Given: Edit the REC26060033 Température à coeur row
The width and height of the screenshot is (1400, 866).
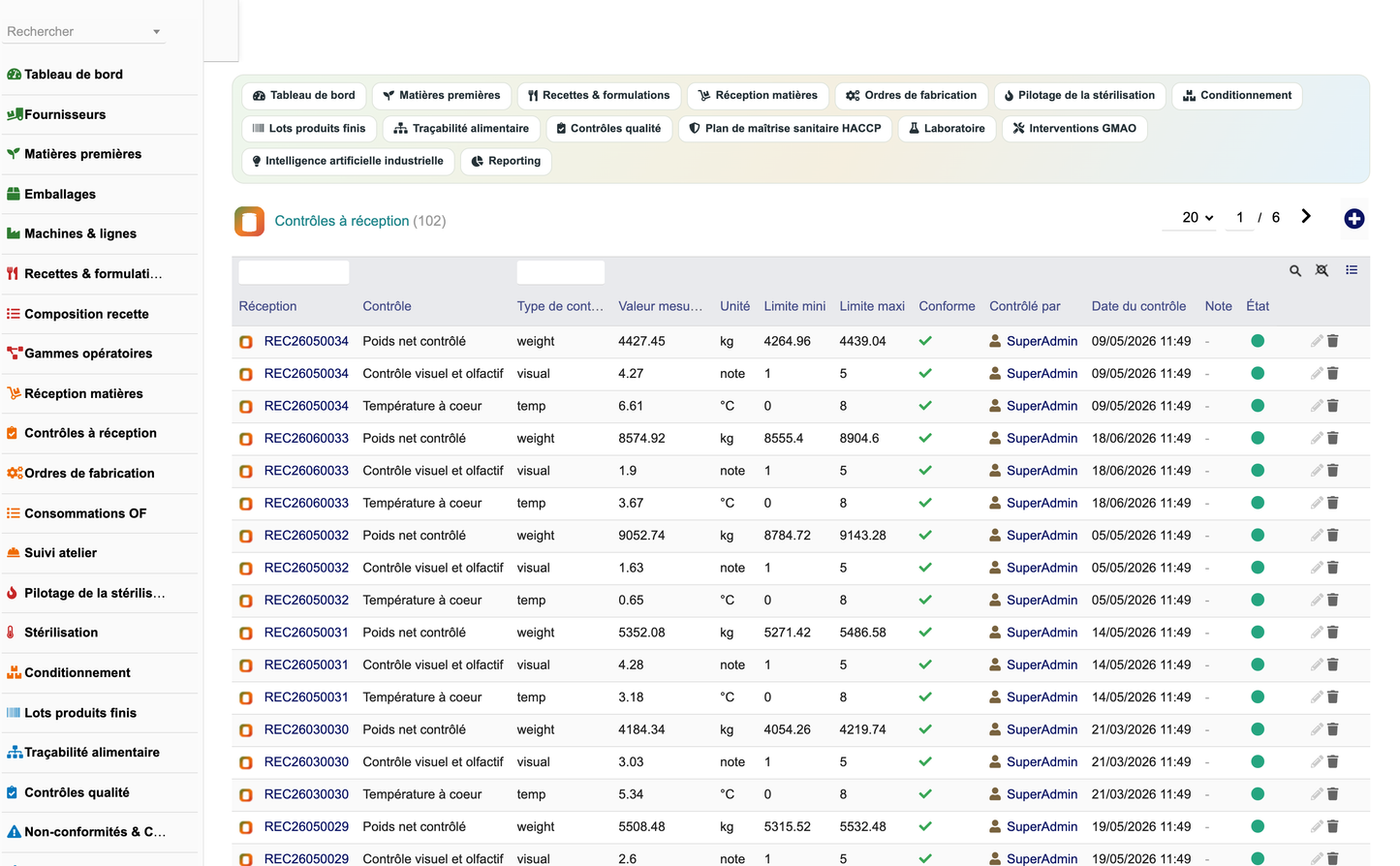Looking at the screenshot, I should pos(1317,503).
